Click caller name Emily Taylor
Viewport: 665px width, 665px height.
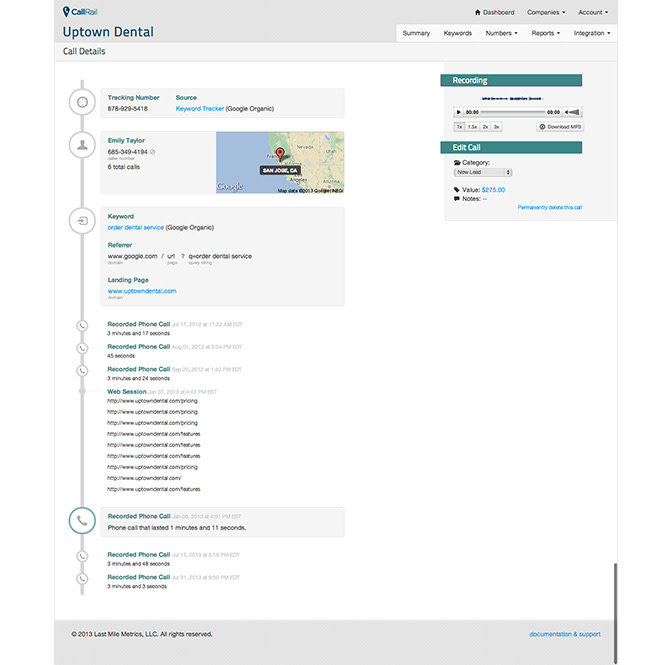[x=126, y=140]
